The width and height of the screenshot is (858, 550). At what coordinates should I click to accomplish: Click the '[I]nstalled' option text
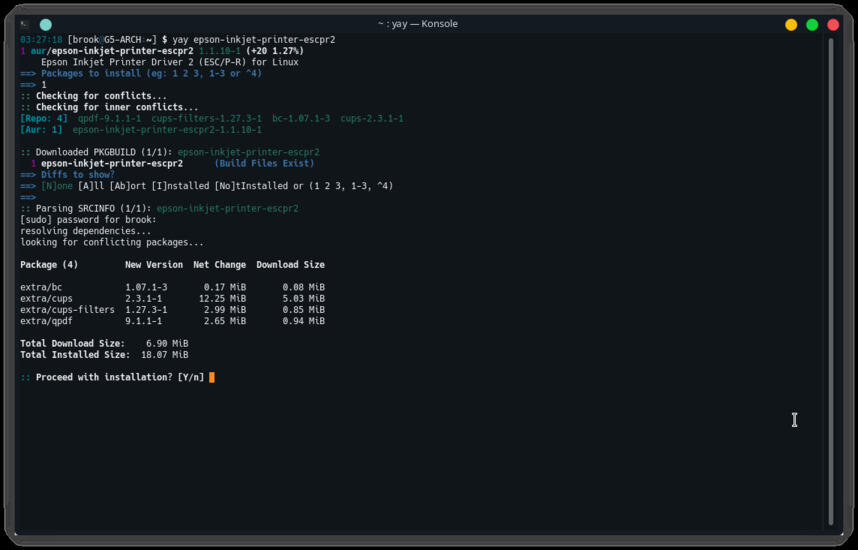point(181,186)
